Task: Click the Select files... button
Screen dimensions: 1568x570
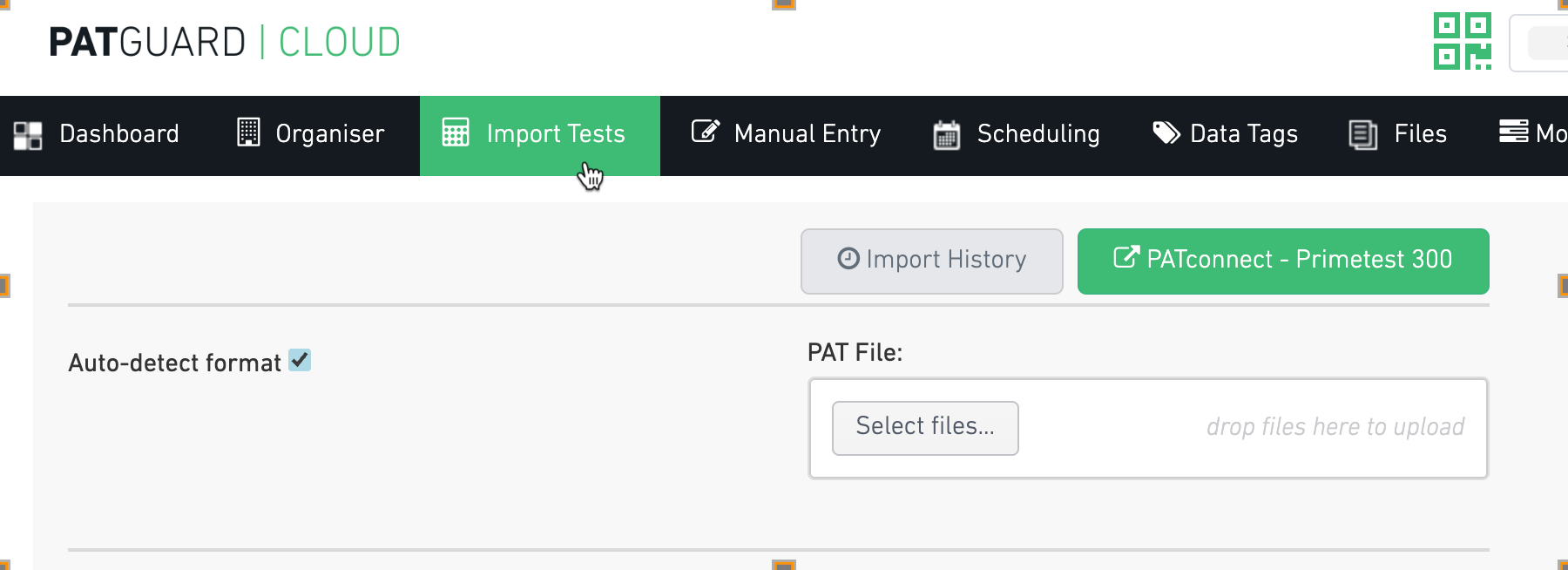Action: click(x=925, y=427)
